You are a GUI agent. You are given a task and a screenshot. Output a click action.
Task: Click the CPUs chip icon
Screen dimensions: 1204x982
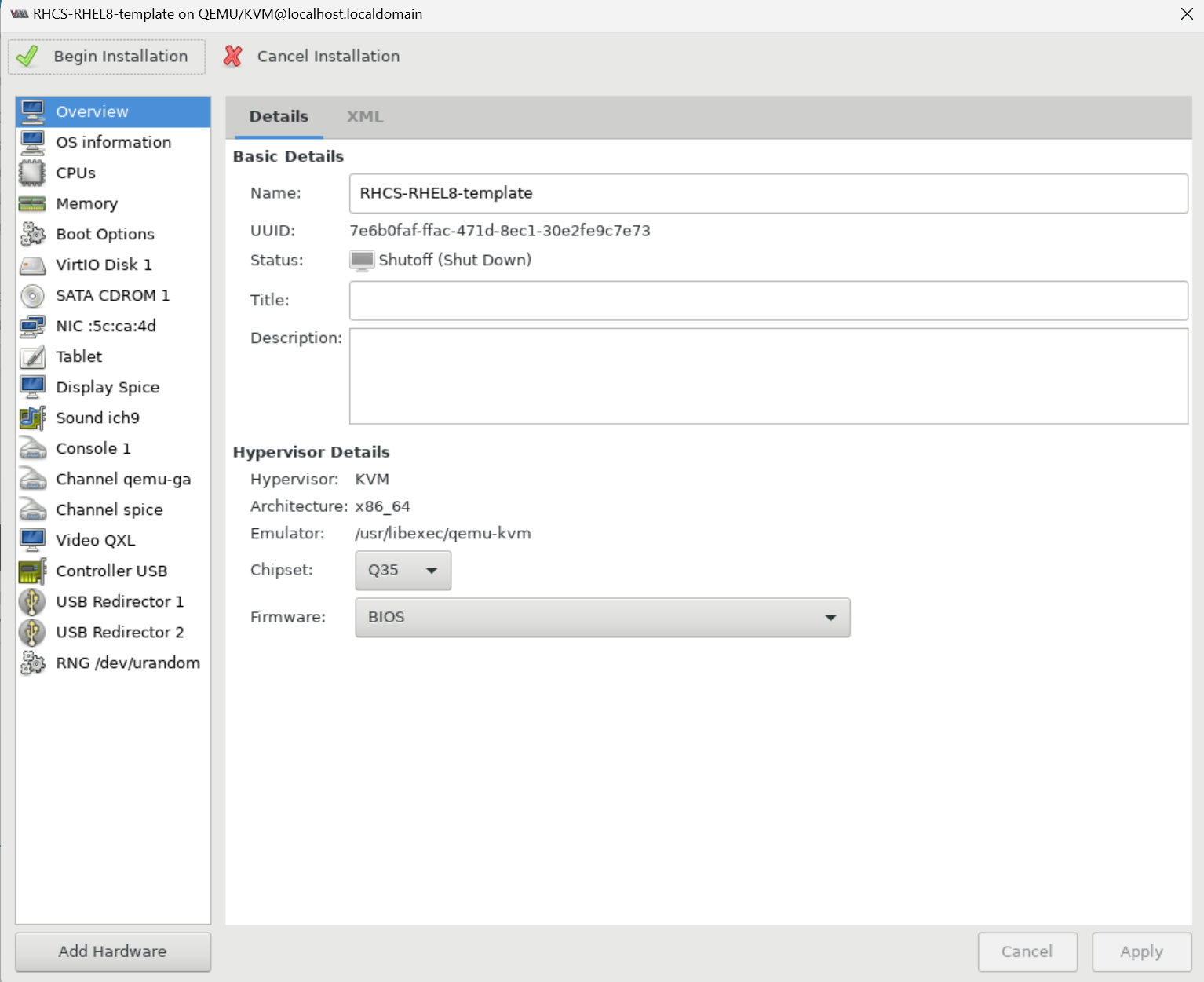33,173
